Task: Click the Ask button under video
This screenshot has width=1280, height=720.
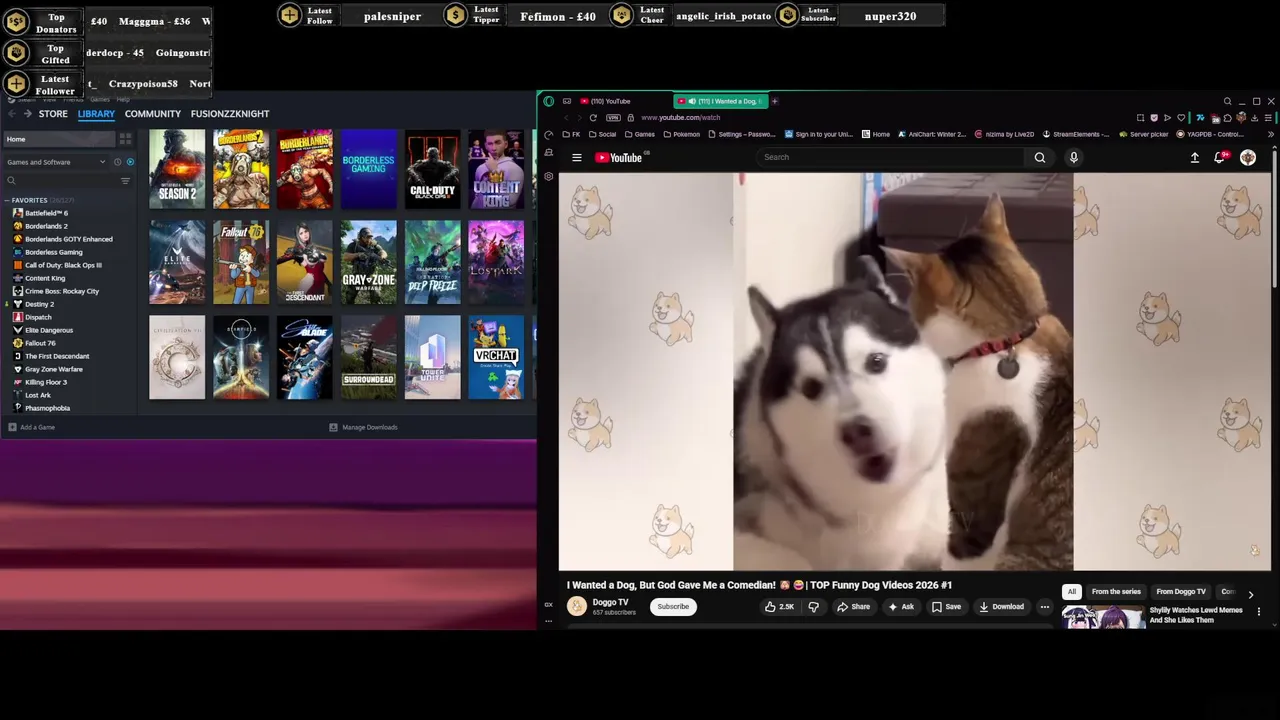Action: click(x=900, y=606)
